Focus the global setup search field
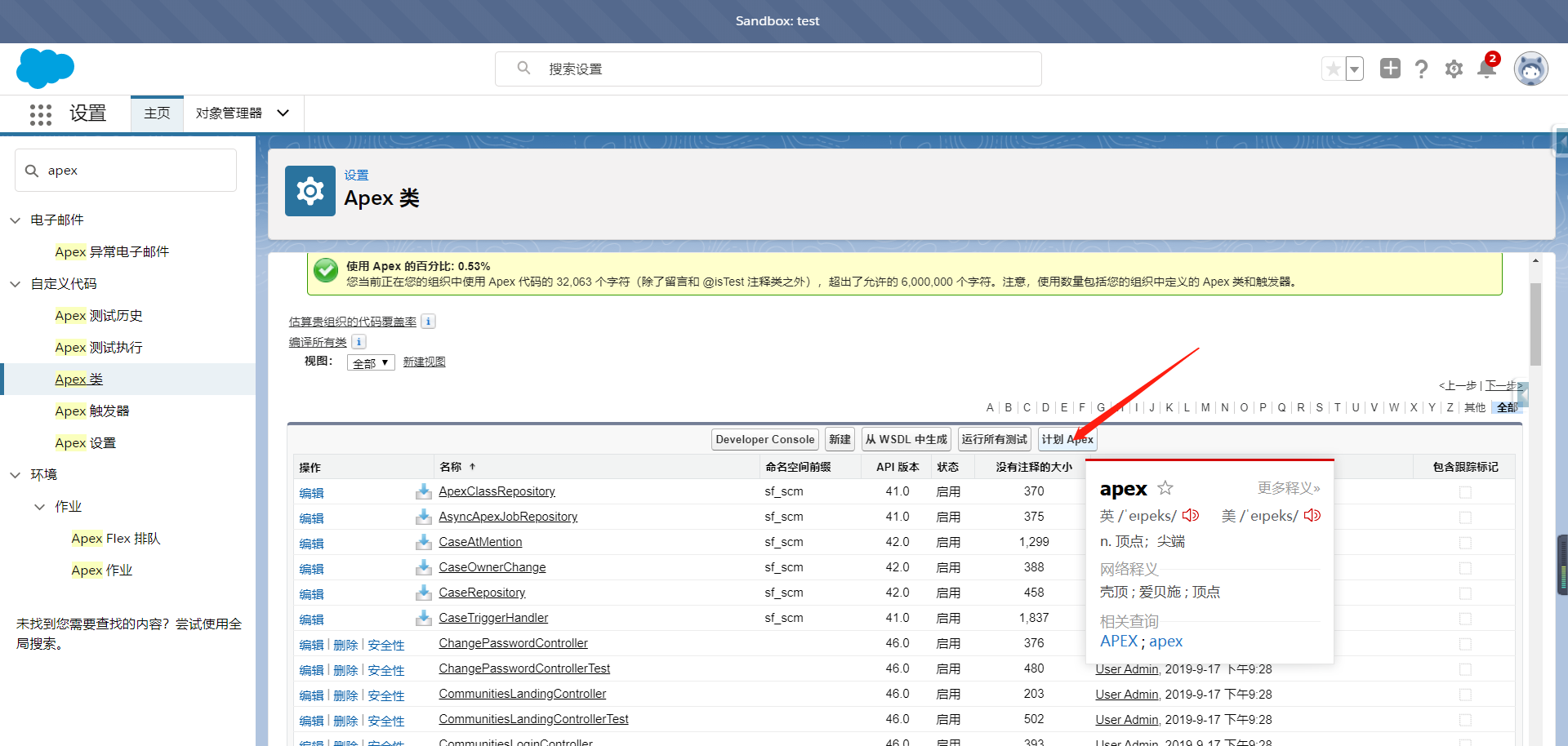The image size is (1568, 746). [x=768, y=69]
